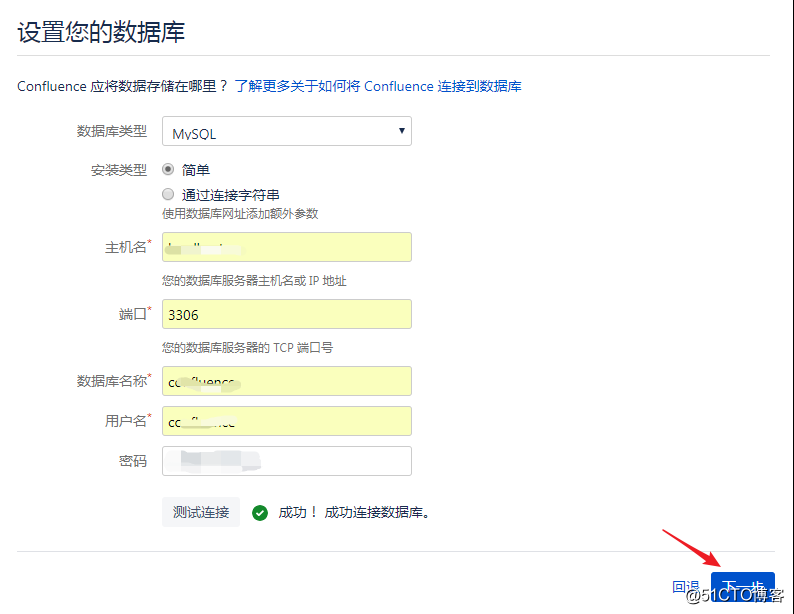Click the 端口 field showing 3306
Image resolution: width=794 pixels, height=614 pixels.
tap(287, 314)
